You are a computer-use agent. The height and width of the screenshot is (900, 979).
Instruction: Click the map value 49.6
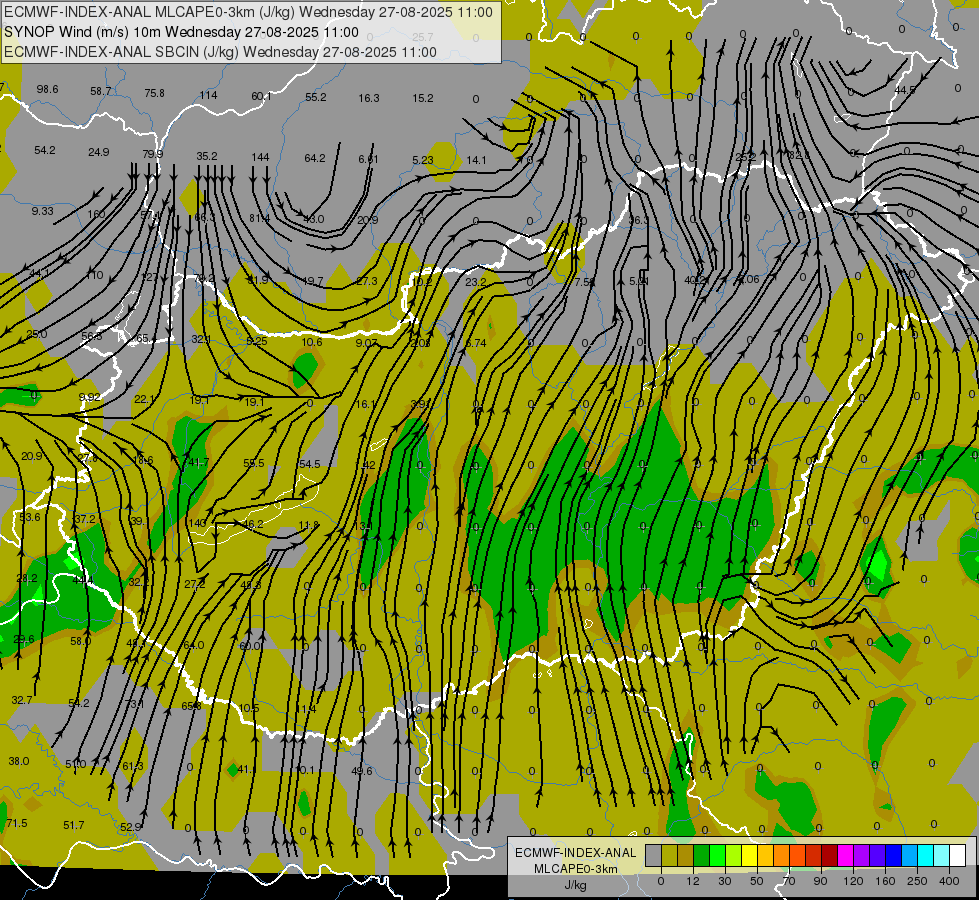(362, 771)
